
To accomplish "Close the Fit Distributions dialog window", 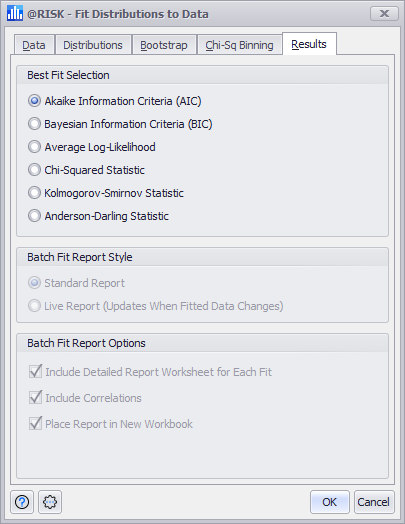I will click(x=384, y=14).
